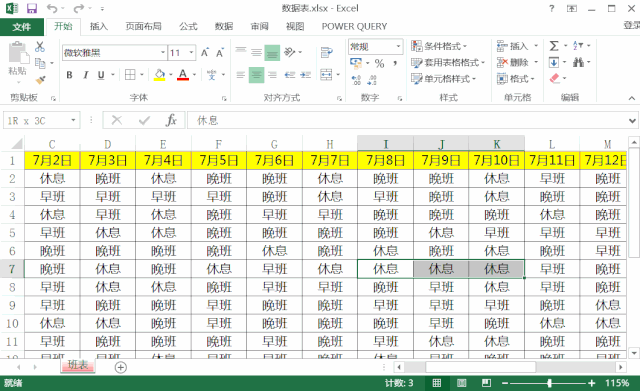Toggle top vertical alignment
Screen dimensions: 640x391
coord(241,50)
